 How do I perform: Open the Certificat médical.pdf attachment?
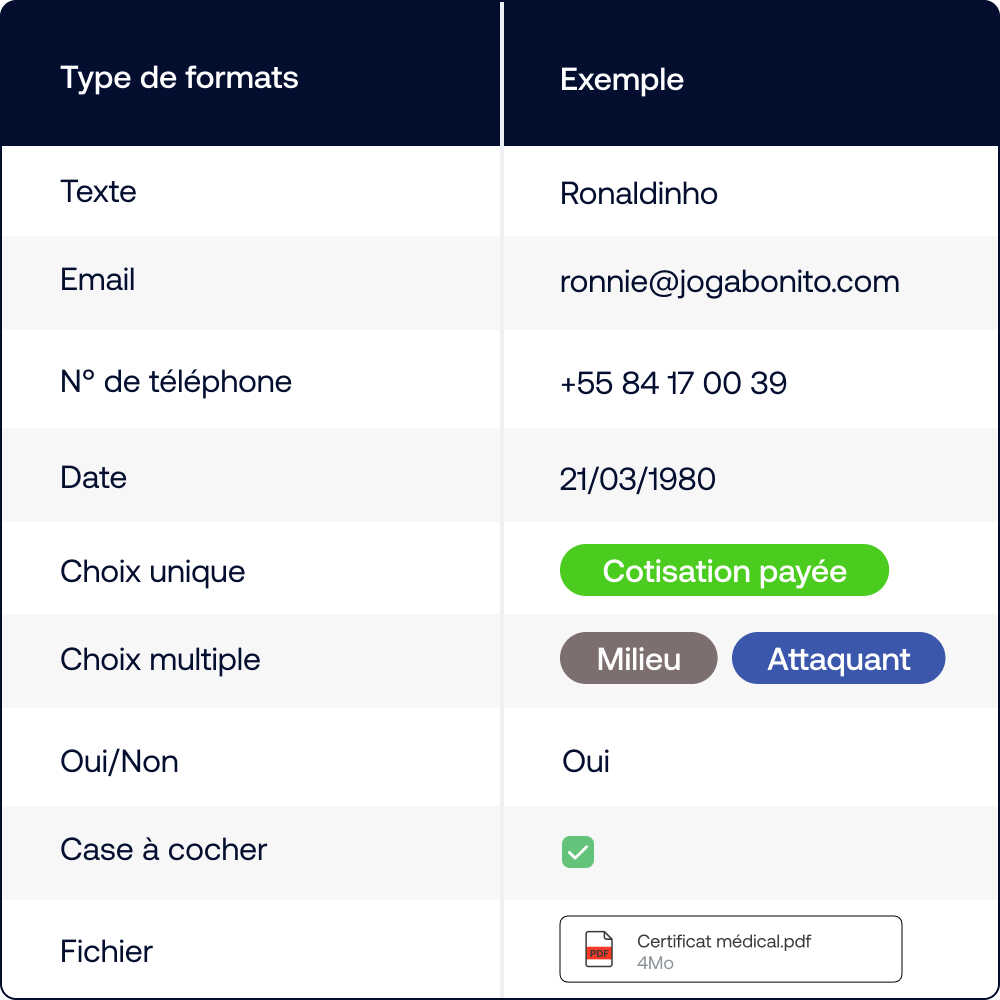pos(731,949)
